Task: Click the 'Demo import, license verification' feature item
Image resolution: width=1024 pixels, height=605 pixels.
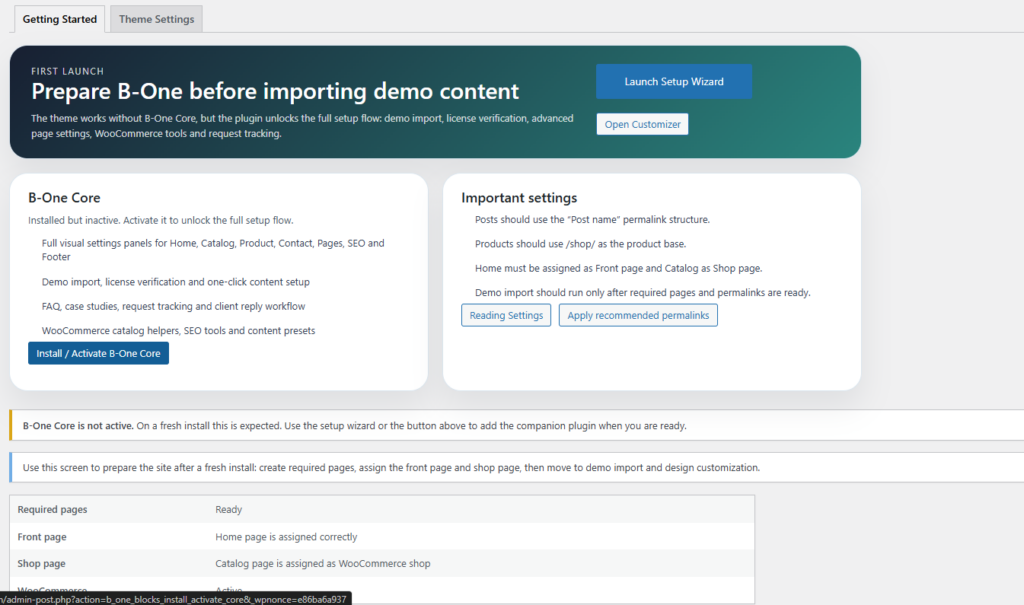Action: coord(176,282)
